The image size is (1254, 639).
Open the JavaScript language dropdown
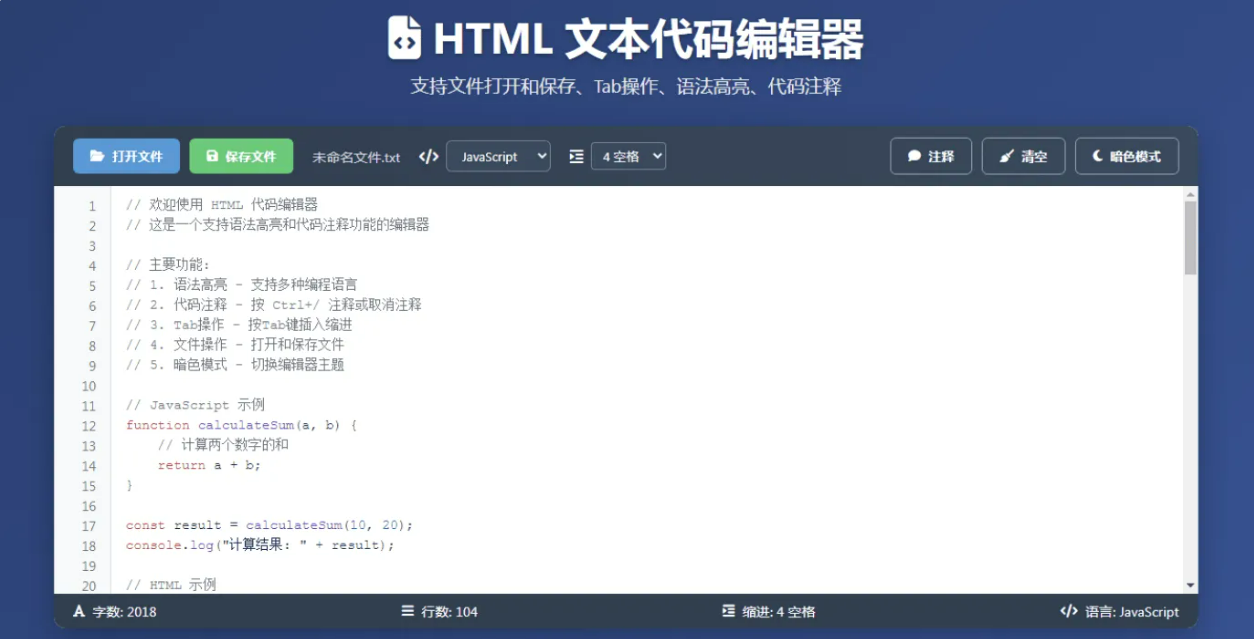[x=498, y=156]
